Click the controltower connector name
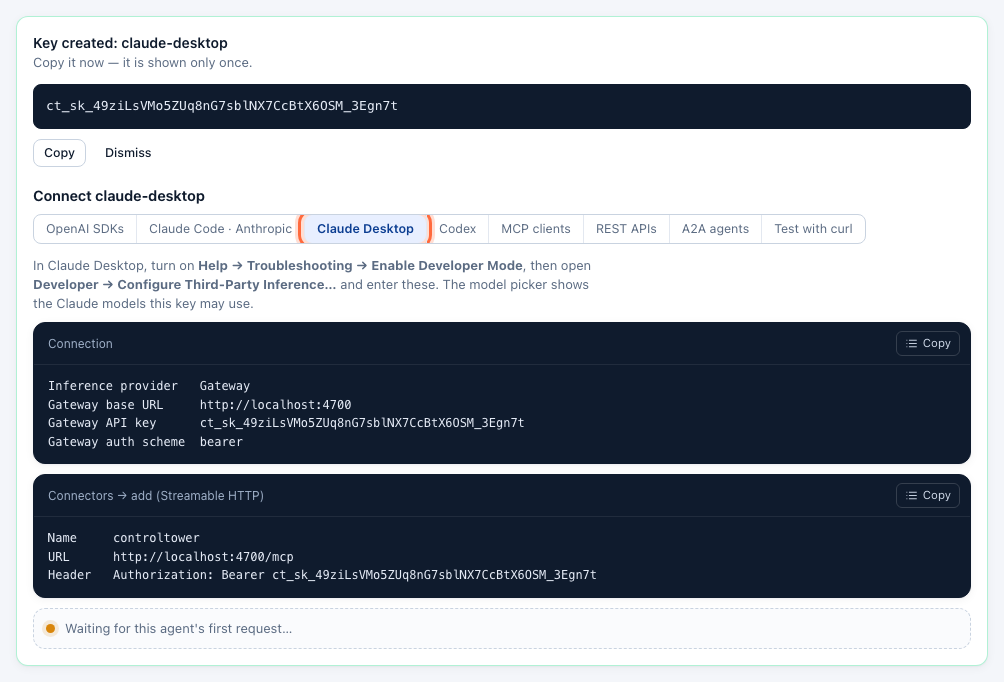The height and width of the screenshot is (682, 1004). pos(156,538)
